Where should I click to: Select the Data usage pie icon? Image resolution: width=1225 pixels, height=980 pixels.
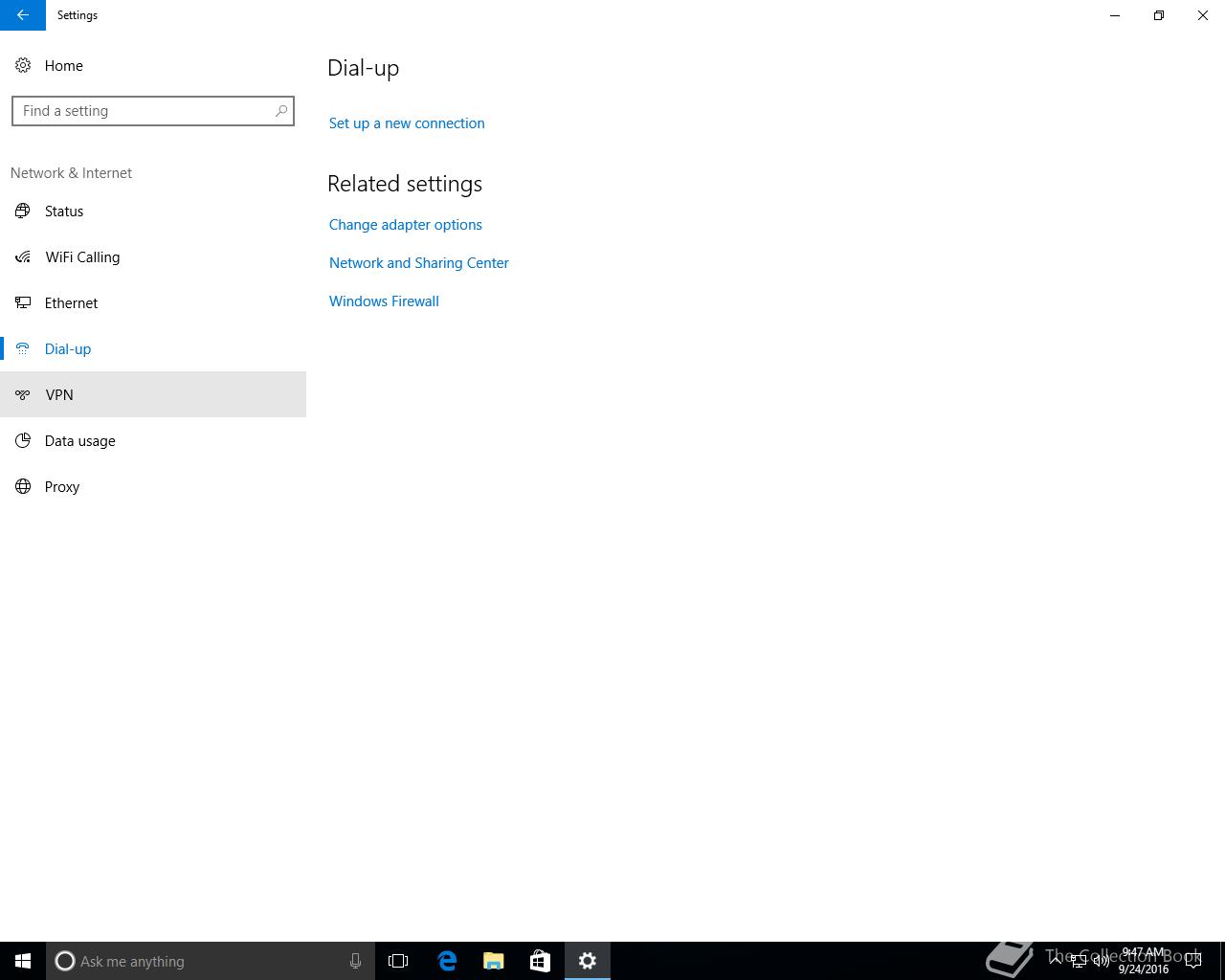pyautogui.click(x=23, y=440)
